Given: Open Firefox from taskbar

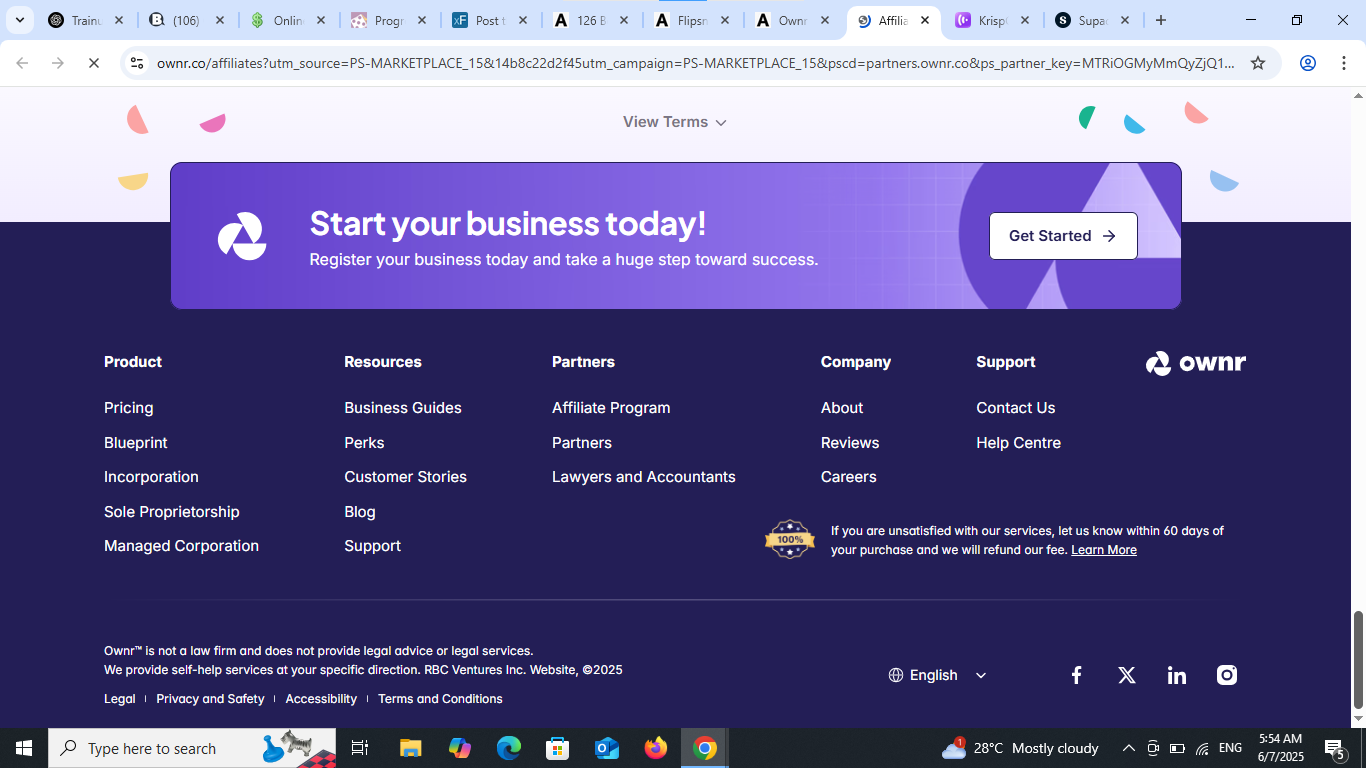Looking at the screenshot, I should pos(656,748).
